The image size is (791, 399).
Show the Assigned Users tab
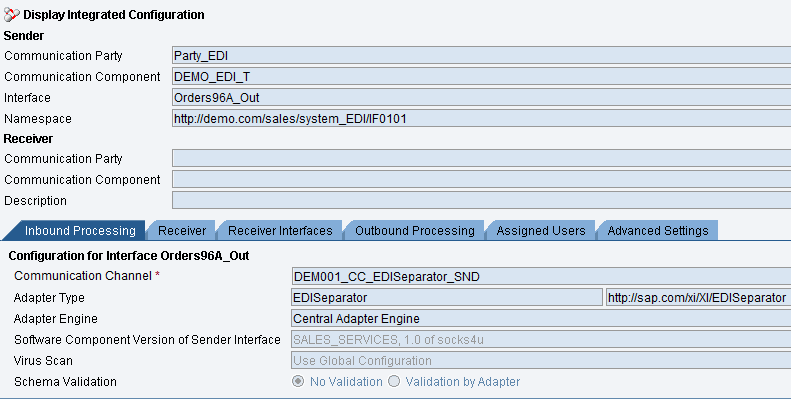coord(540,231)
